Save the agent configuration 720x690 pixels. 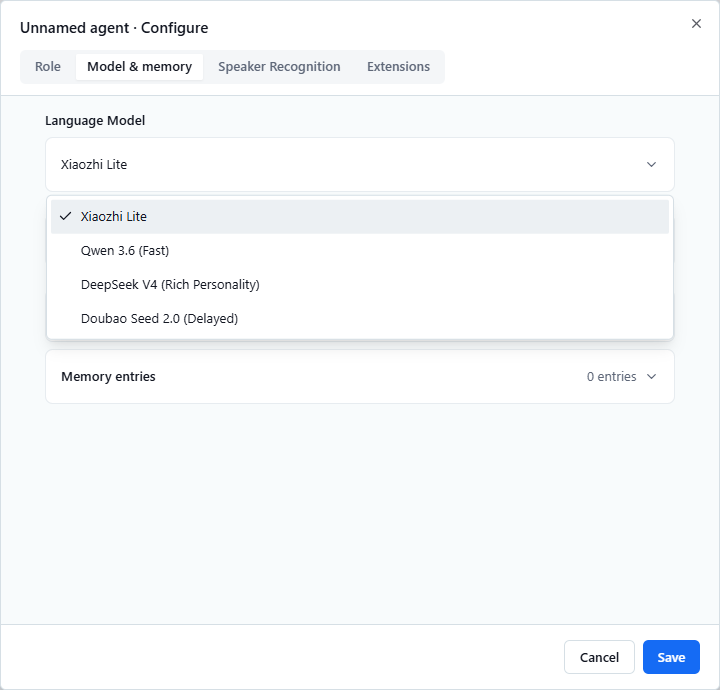[x=671, y=657]
